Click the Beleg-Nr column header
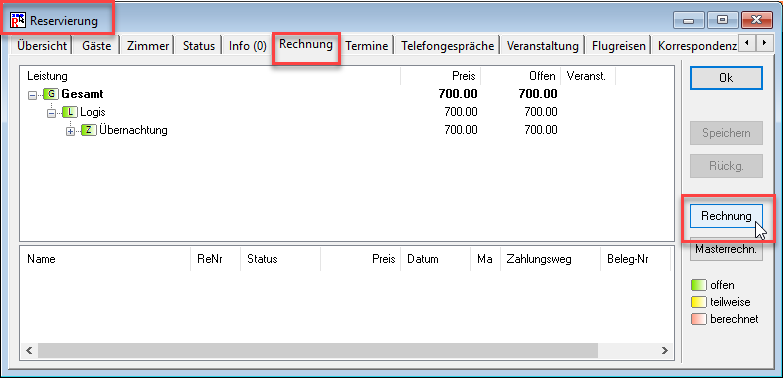This screenshot has width=783, height=378. pyautogui.click(x=635, y=259)
